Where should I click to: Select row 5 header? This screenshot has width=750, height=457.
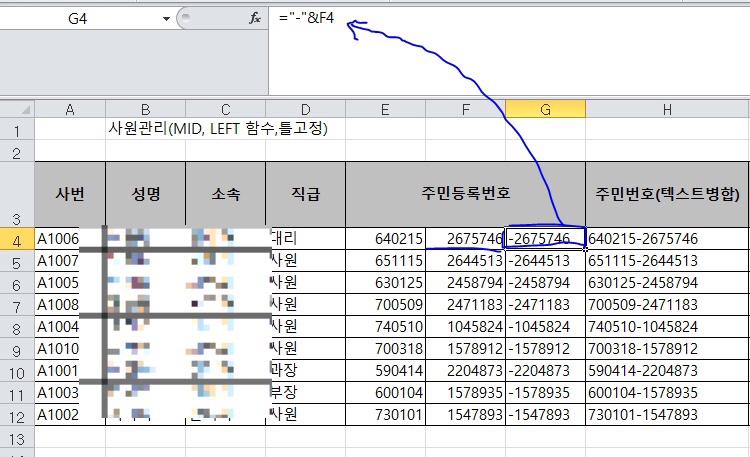17,261
